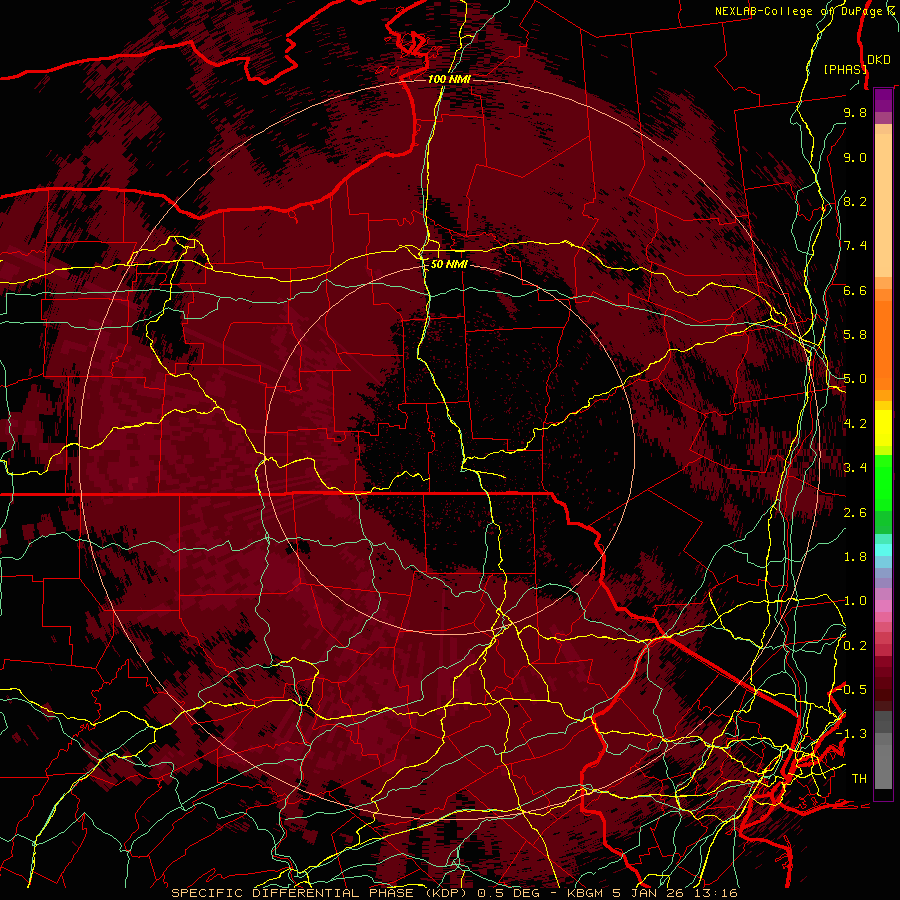
Task: Select the 0.2 legend value
Action: pos(855,646)
